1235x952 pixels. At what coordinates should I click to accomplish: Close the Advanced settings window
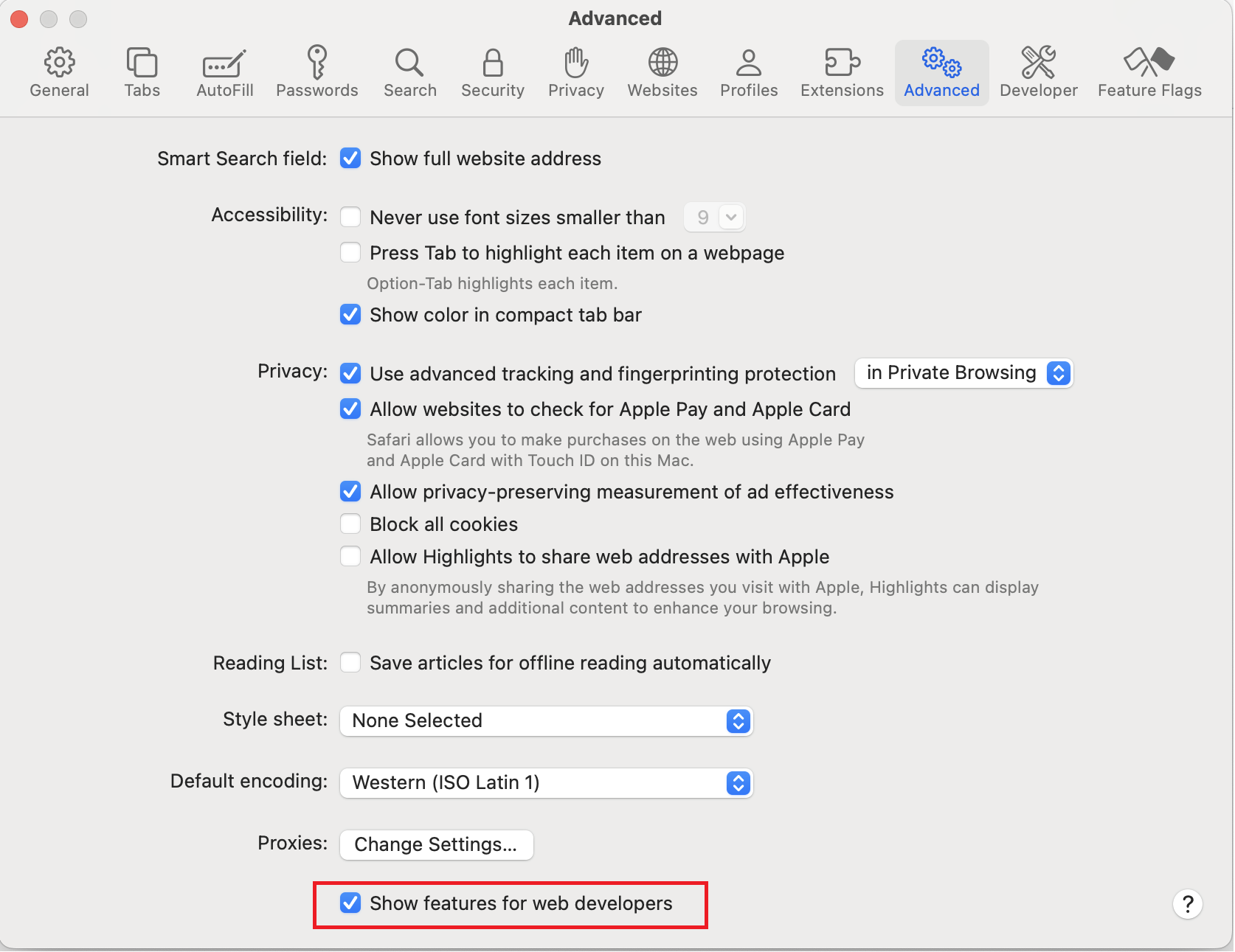(19, 19)
